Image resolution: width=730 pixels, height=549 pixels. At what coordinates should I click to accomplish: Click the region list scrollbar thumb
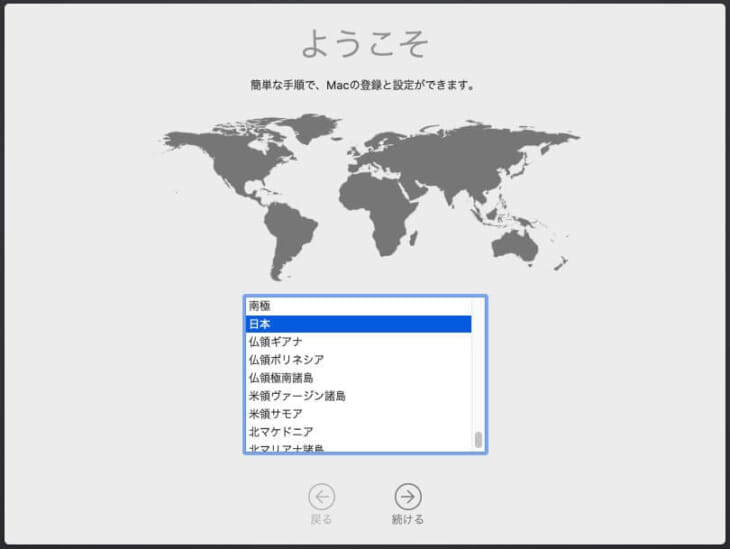coord(478,440)
